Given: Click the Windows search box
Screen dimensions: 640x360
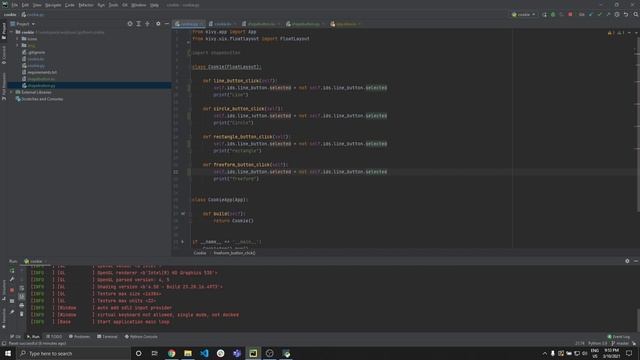Looking at the screenshot, I should tap(73, 353).
